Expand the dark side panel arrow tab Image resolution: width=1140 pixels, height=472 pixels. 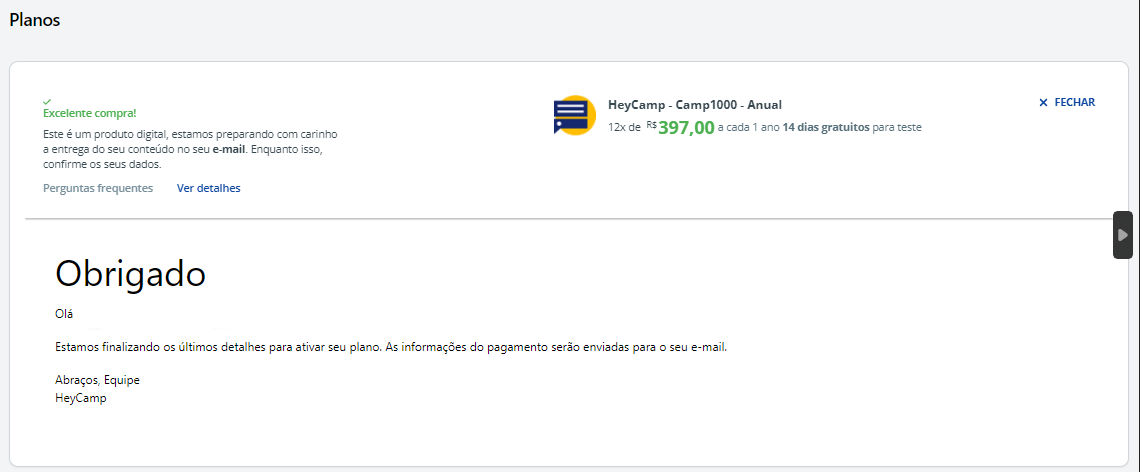click(1123, 235)
